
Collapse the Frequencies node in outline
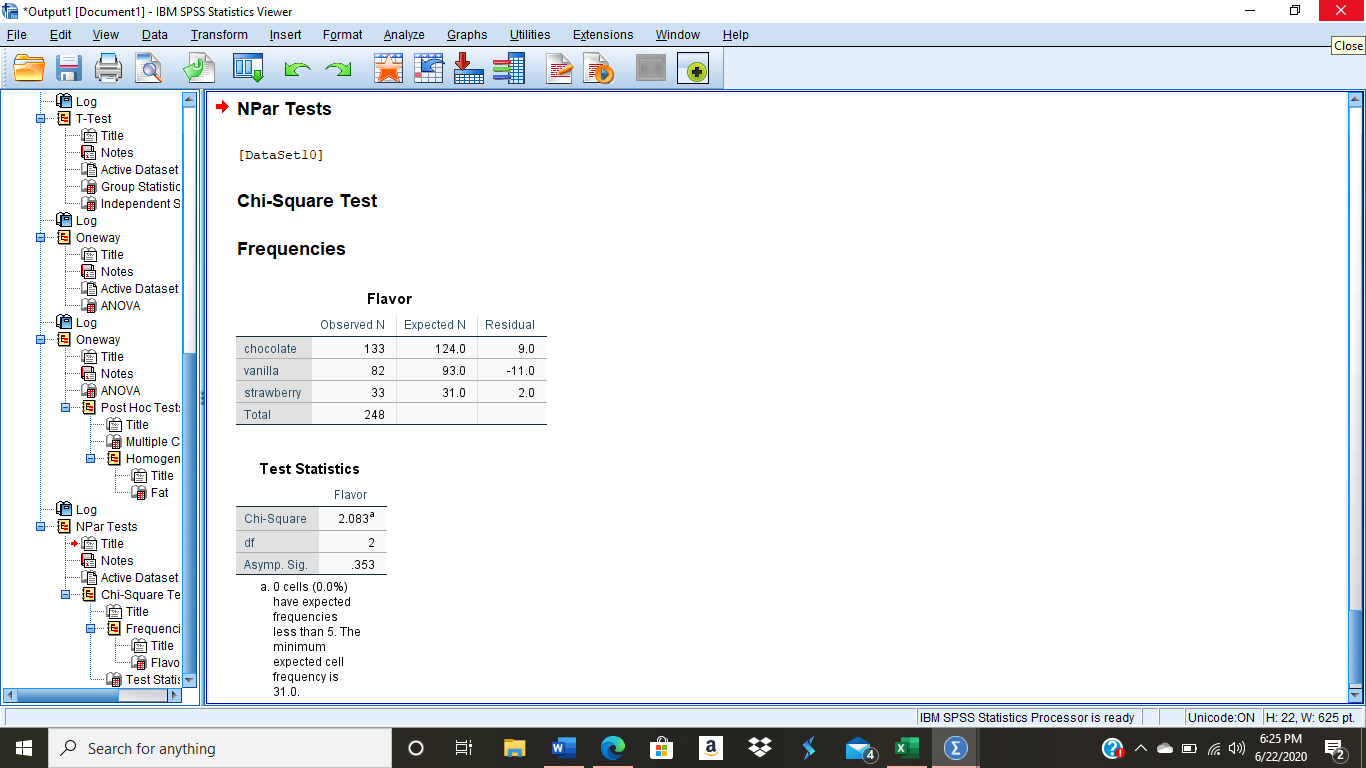pos(91,629)
